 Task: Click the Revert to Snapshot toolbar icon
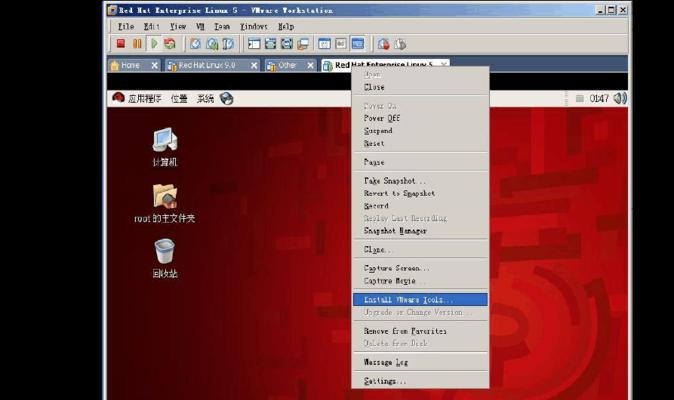(x=211, y=43)
